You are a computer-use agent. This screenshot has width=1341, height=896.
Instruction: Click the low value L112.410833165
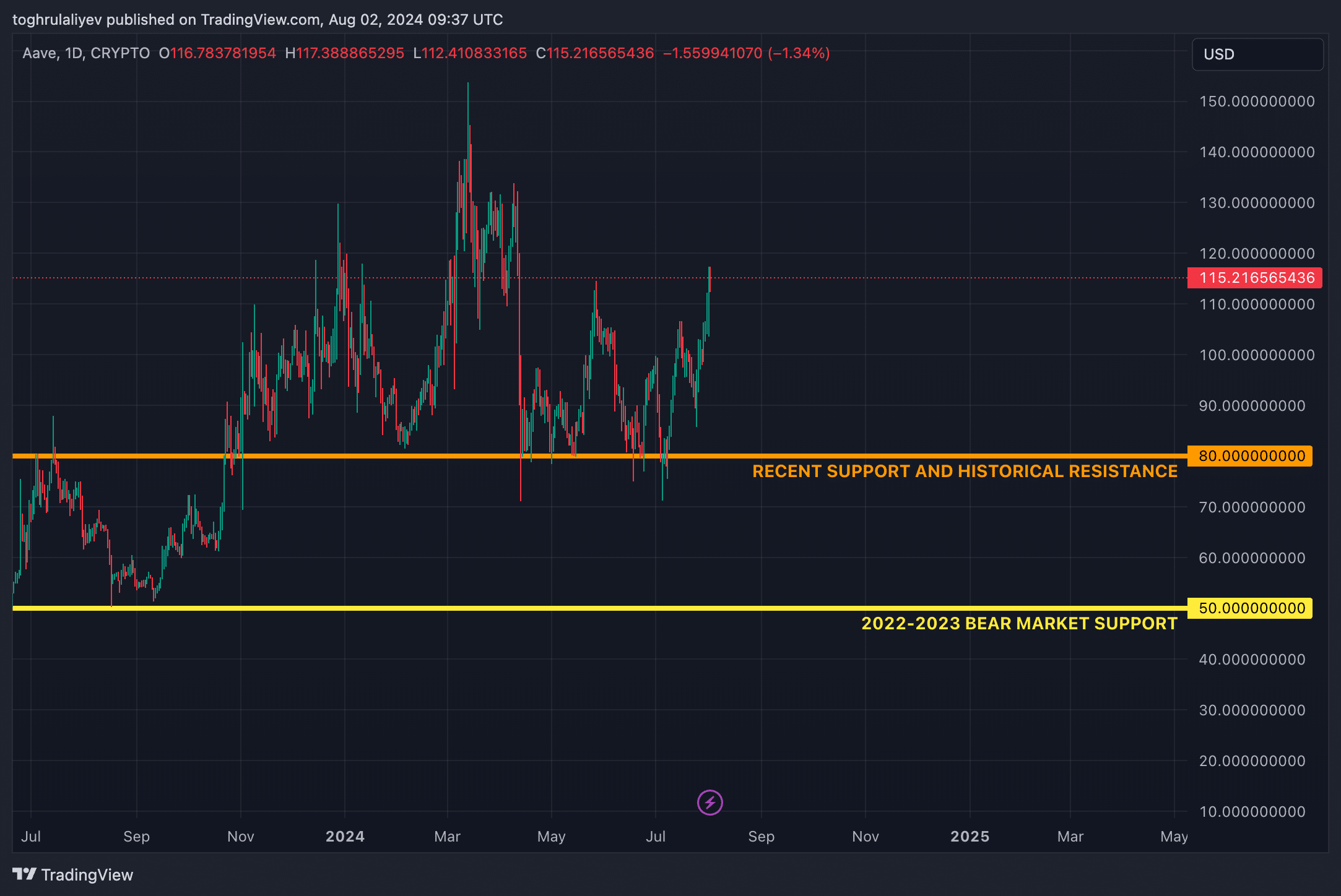470,53
